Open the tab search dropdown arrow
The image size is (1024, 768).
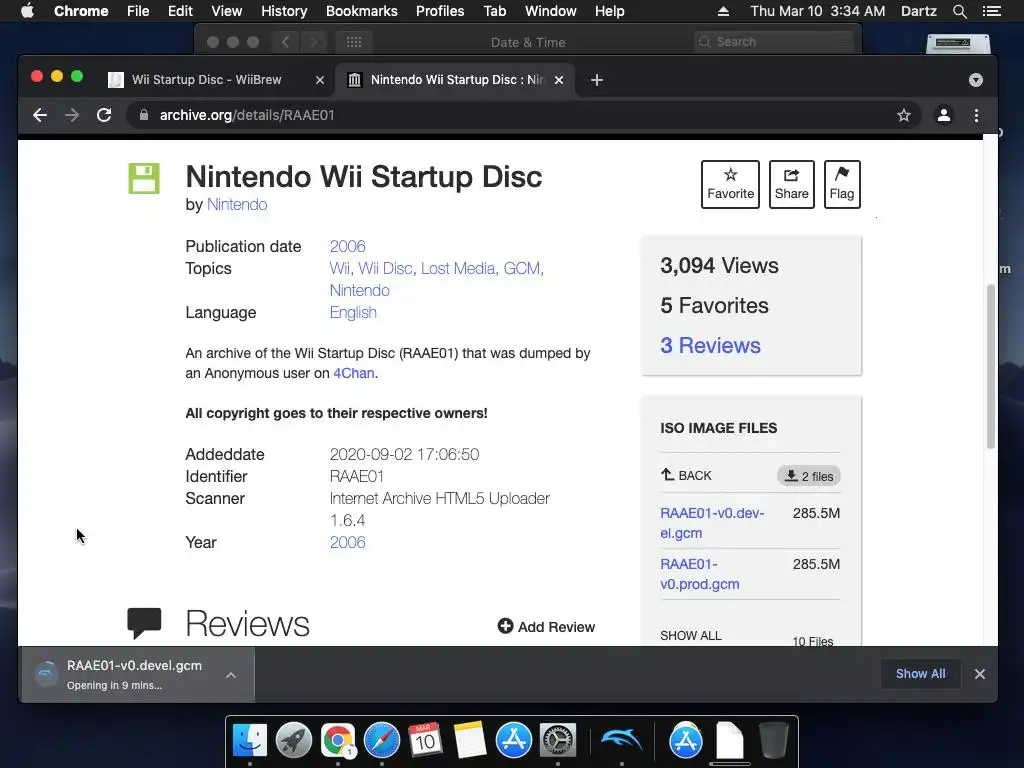[x=976, y=80]
